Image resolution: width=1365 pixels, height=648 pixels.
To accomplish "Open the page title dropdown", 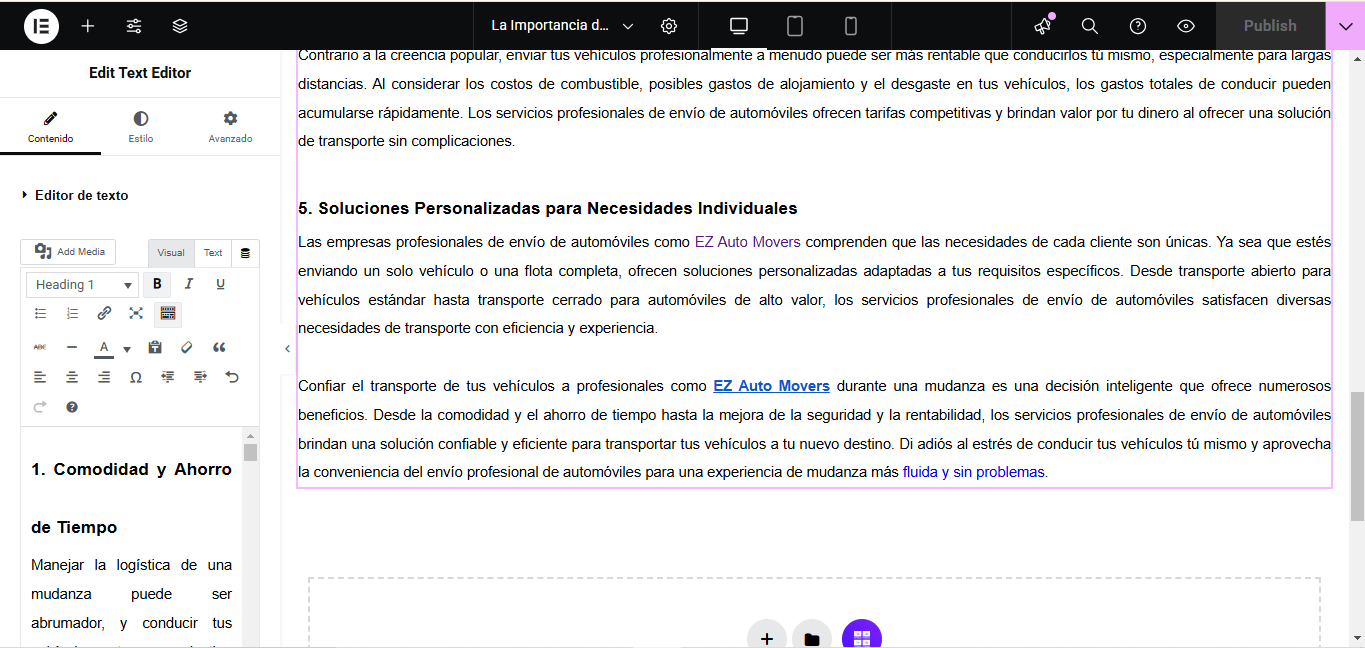I will (562, 26).
